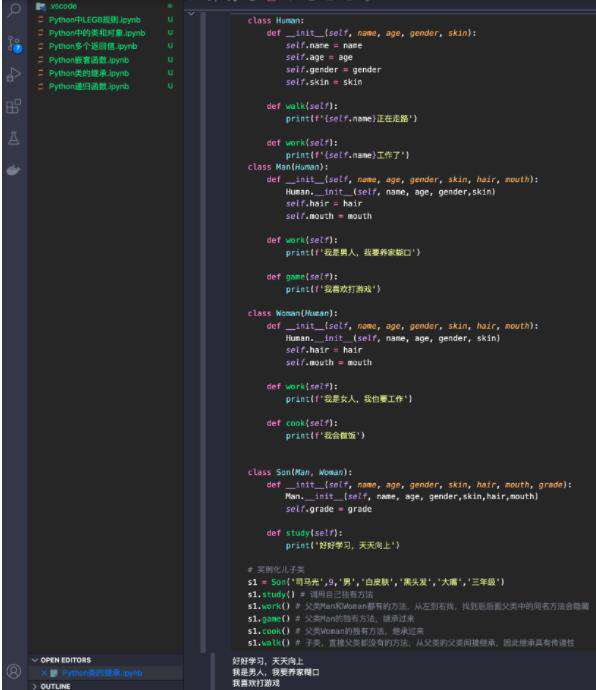This screenshot has height=690, width=596.
Task: Click the 'def study(self):' line
Action: point(304,533)
